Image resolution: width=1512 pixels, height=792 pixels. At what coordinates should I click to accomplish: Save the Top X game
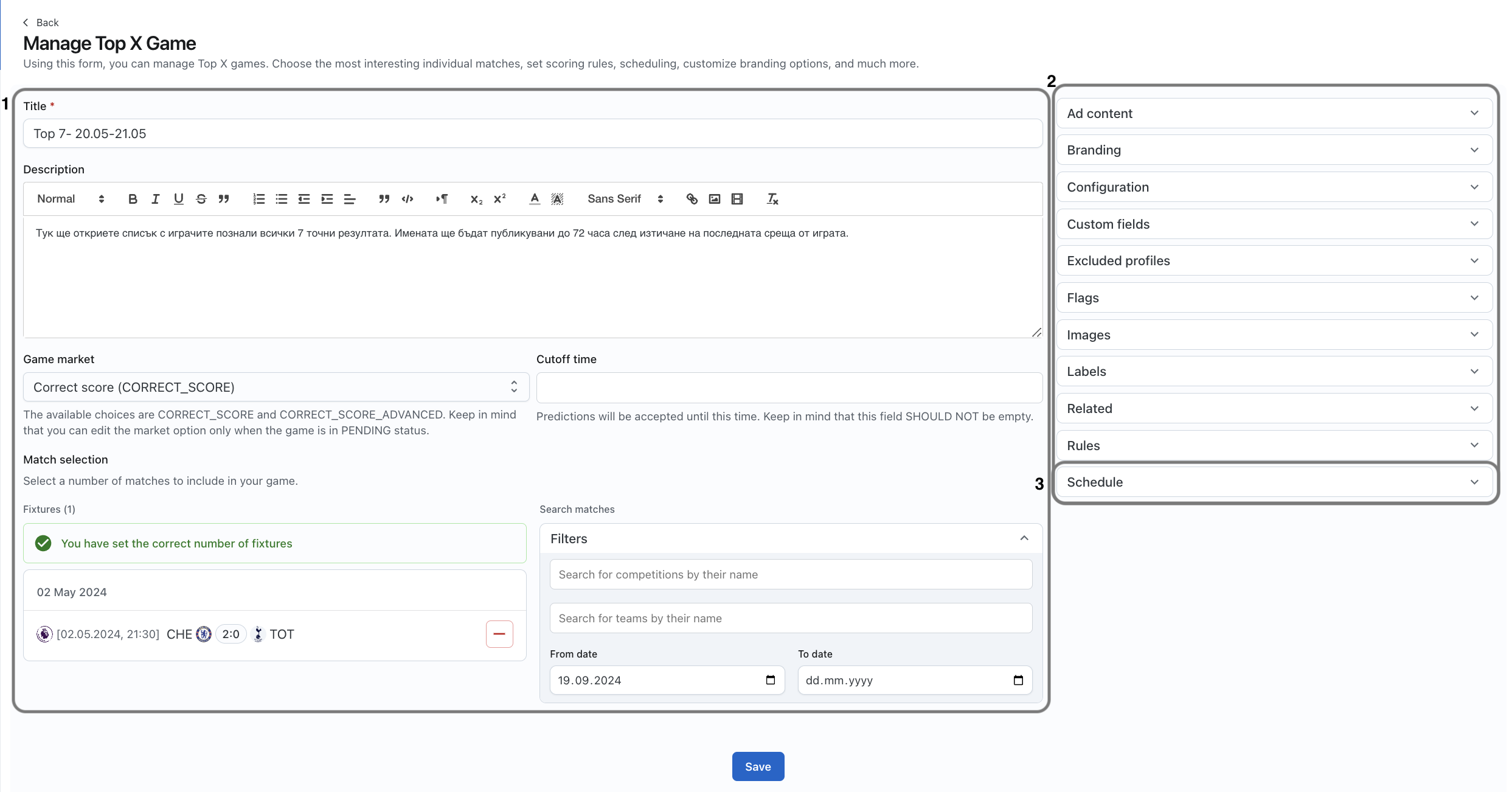758,766
